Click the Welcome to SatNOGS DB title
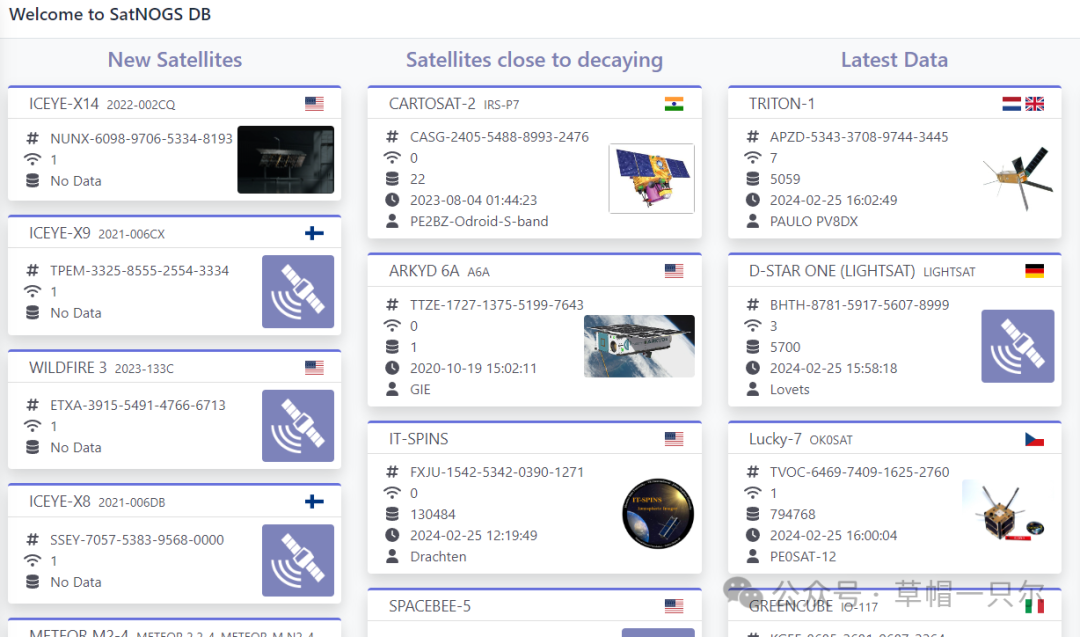 (x=110, y=14)
